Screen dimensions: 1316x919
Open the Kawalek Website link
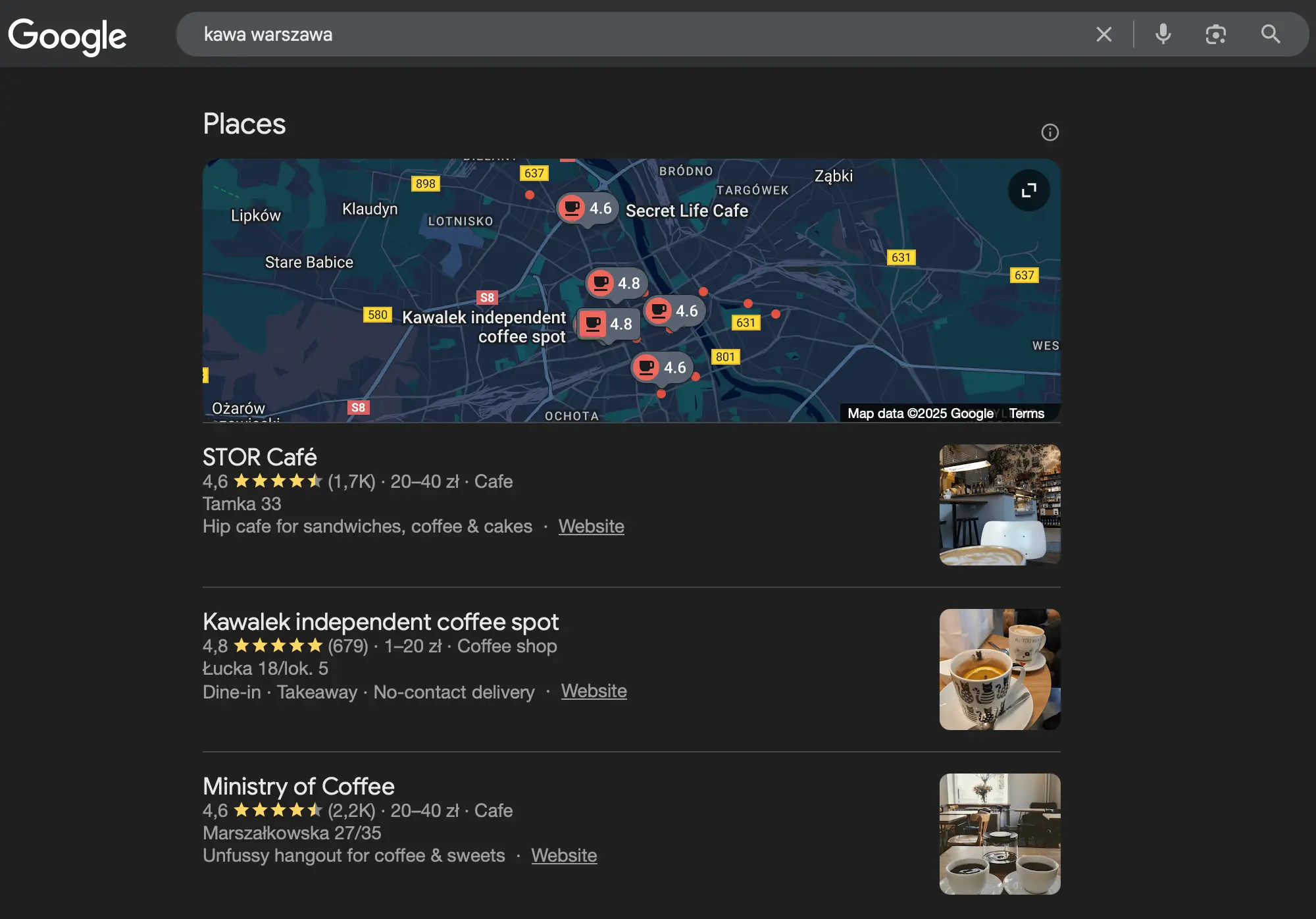[x=594, y=691]
